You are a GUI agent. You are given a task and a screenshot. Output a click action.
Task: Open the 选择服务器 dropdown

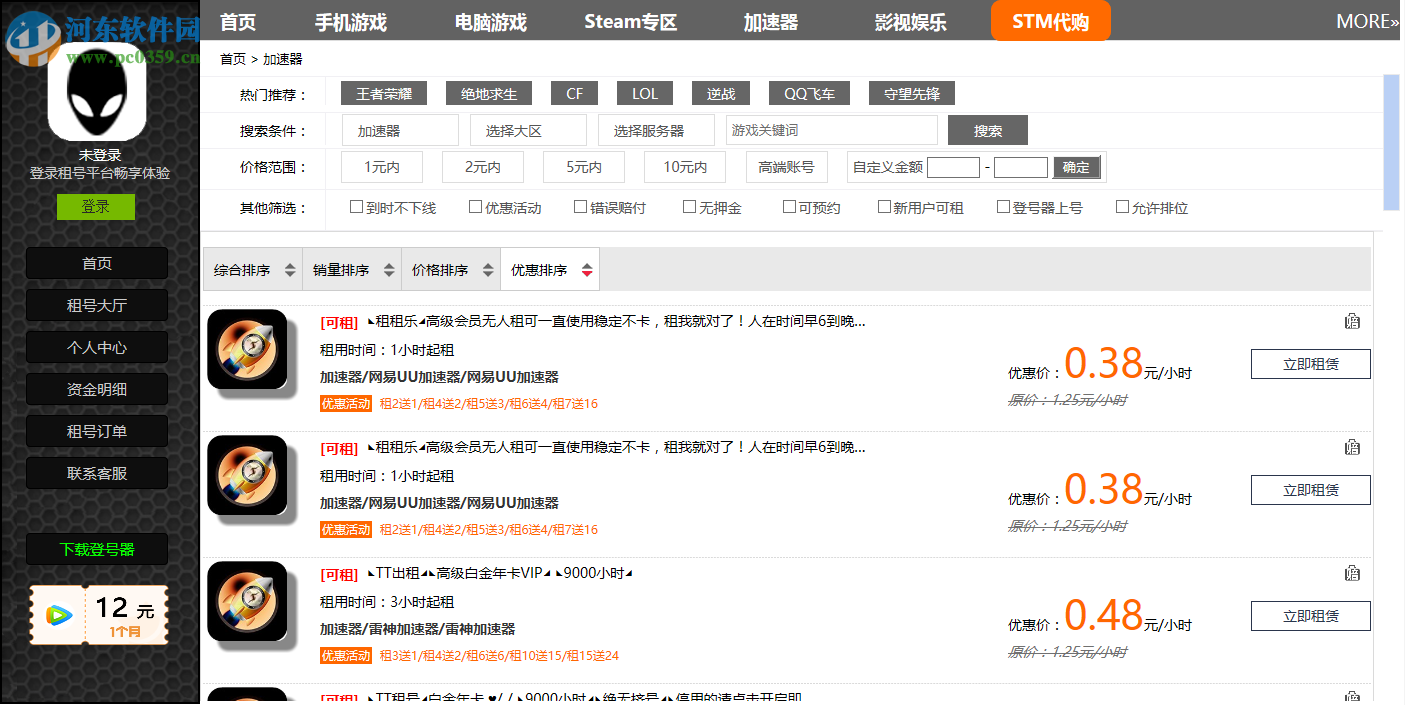tap(656, 130)
